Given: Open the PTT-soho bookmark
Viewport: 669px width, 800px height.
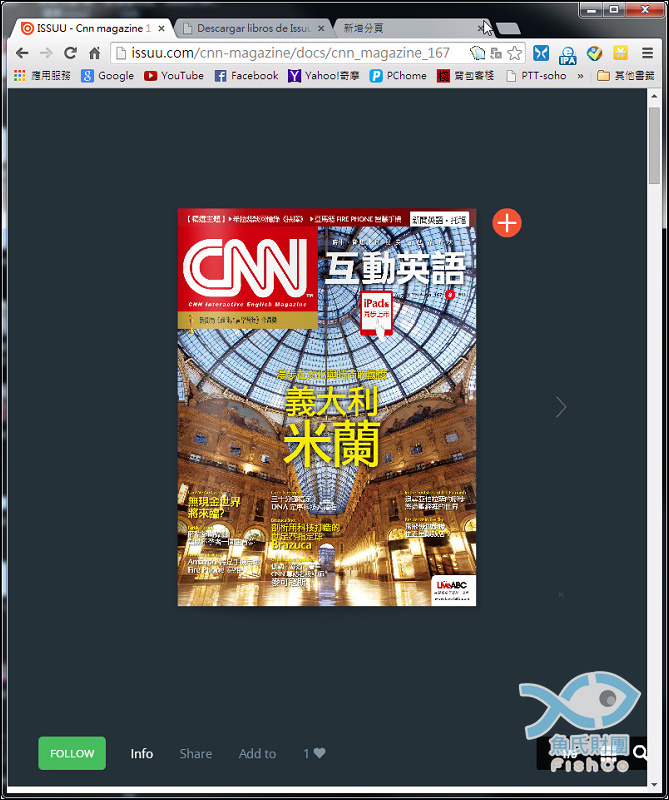Looking at the screenshot, I should pos(536,76).
